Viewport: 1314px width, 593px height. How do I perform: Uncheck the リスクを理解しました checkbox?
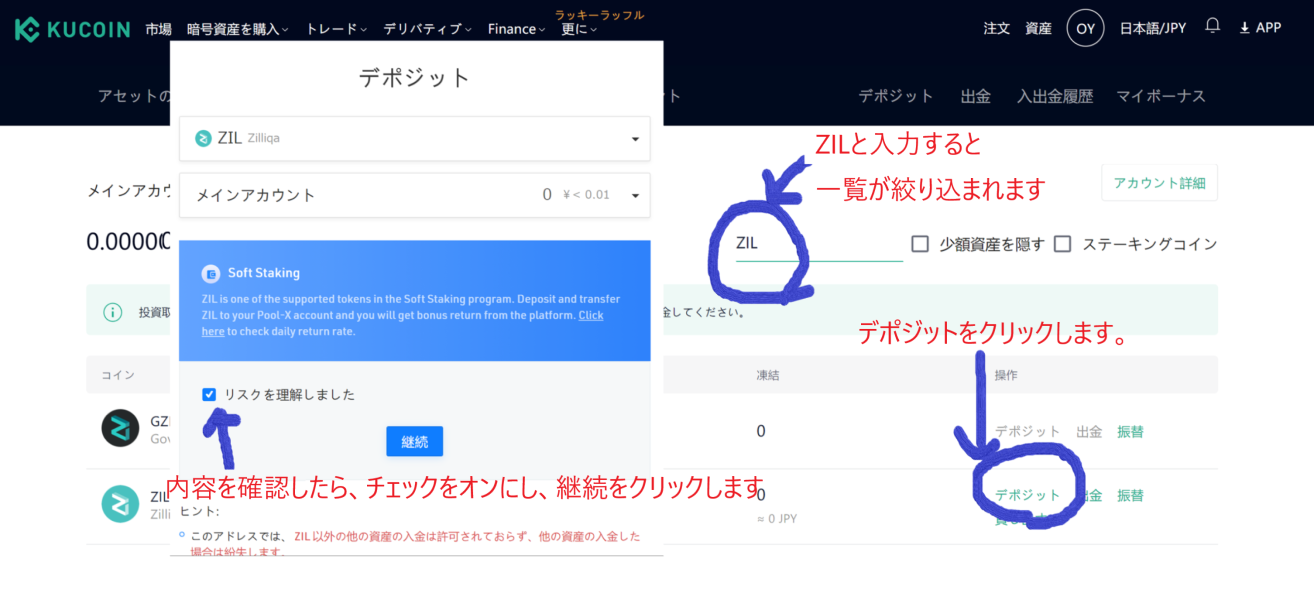(209, 394)
